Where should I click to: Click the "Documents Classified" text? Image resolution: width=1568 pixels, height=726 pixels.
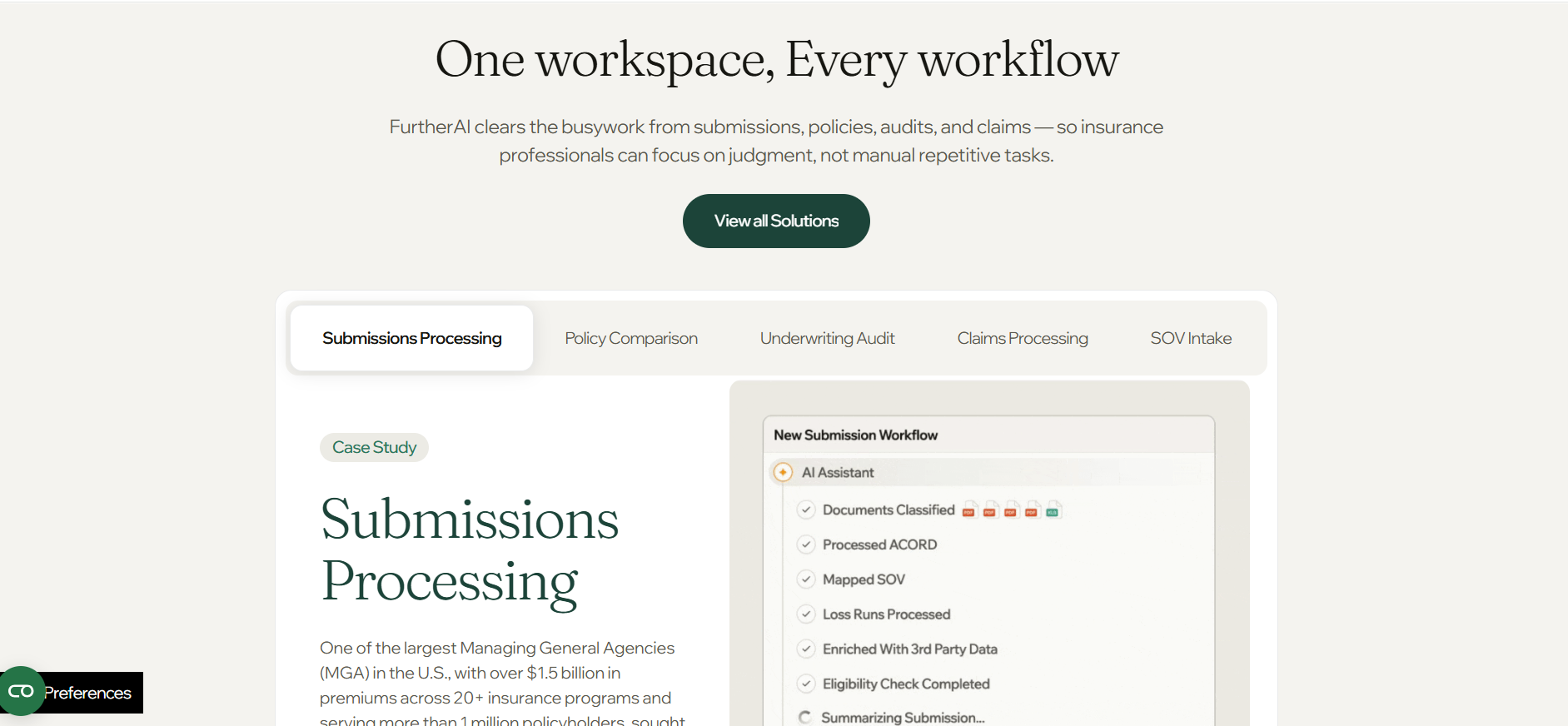pos(889,510)
